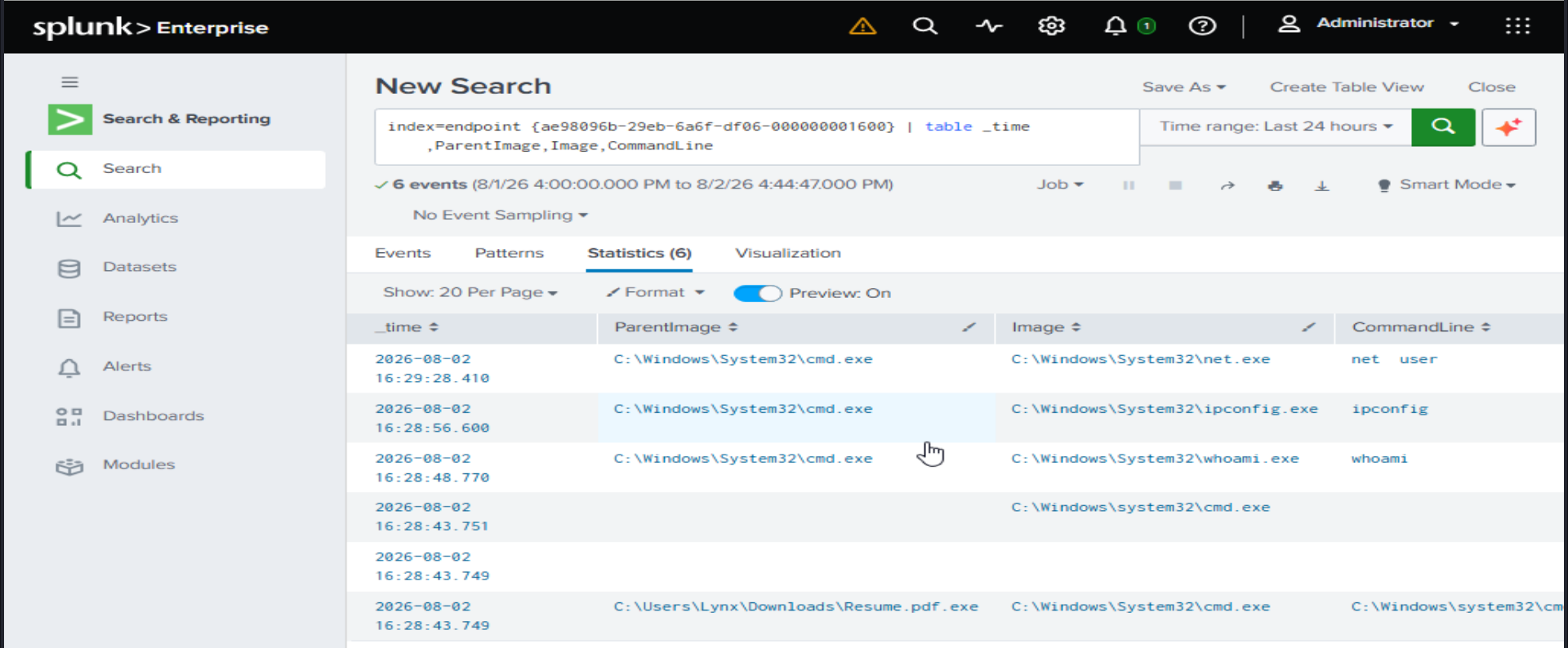Open No Event Sampling dropdown
Image resolution: width=1568 pixels, height=648 pixels.
(x=500, y=215)
